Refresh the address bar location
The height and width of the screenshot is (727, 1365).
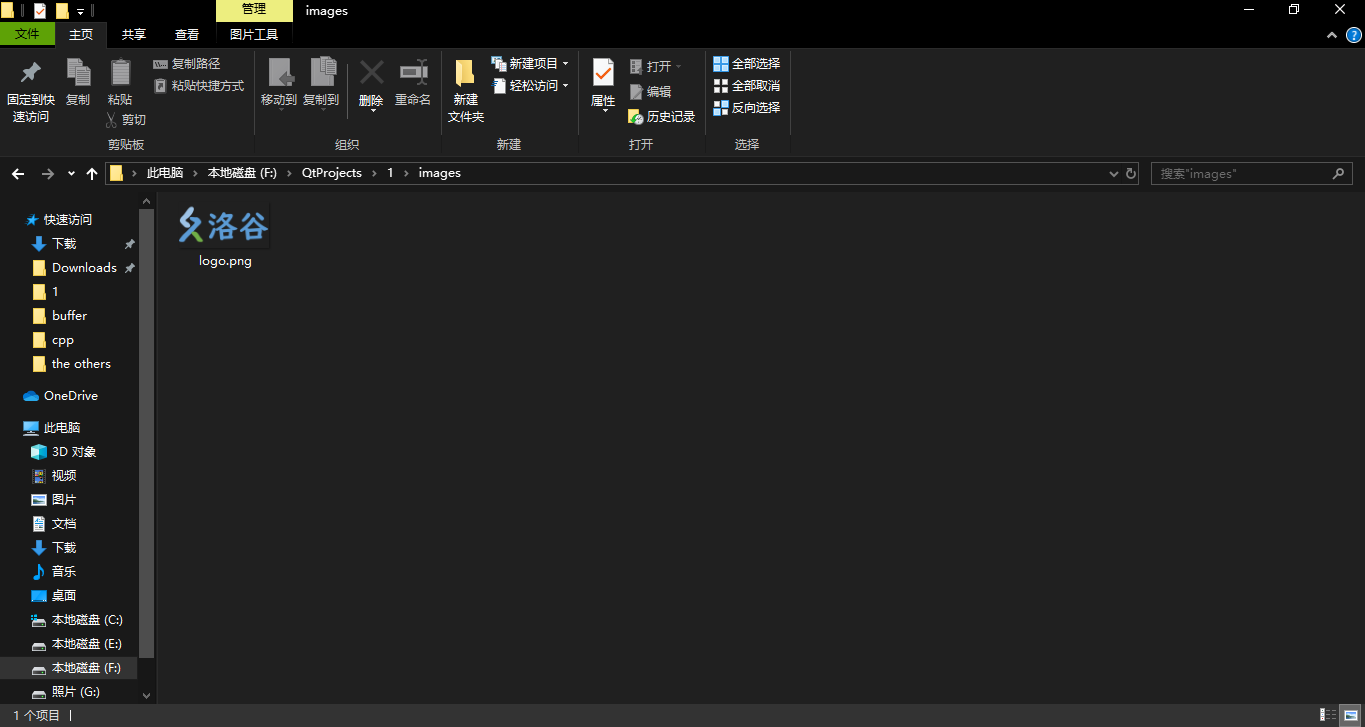click(x=1131, y=174)
